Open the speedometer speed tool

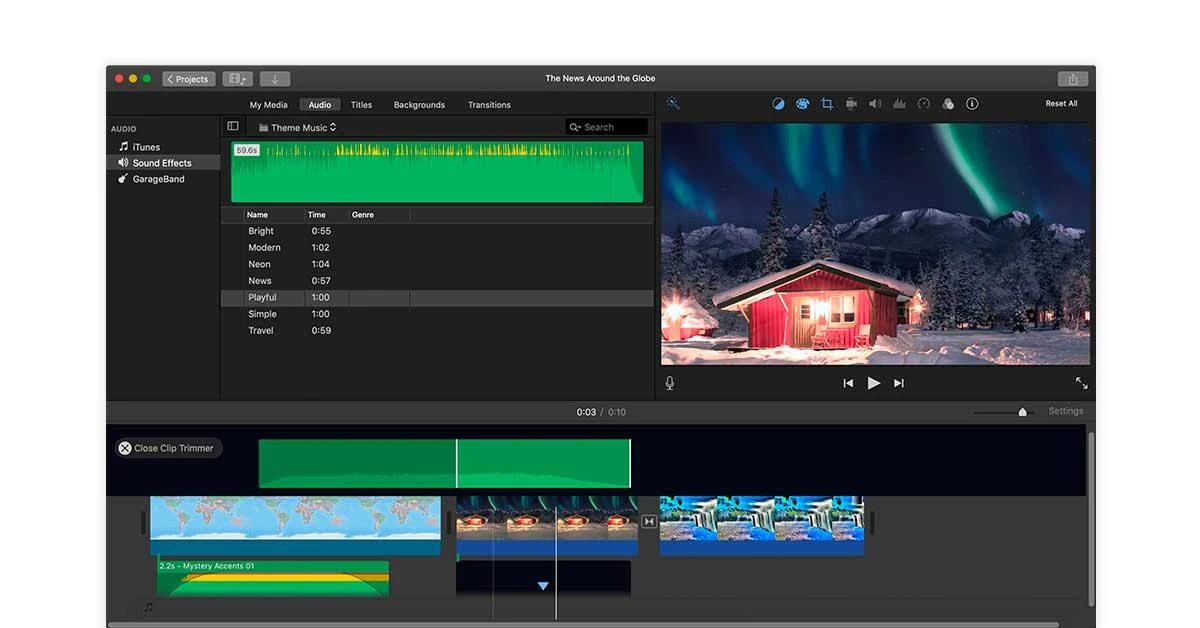(924, 104)
